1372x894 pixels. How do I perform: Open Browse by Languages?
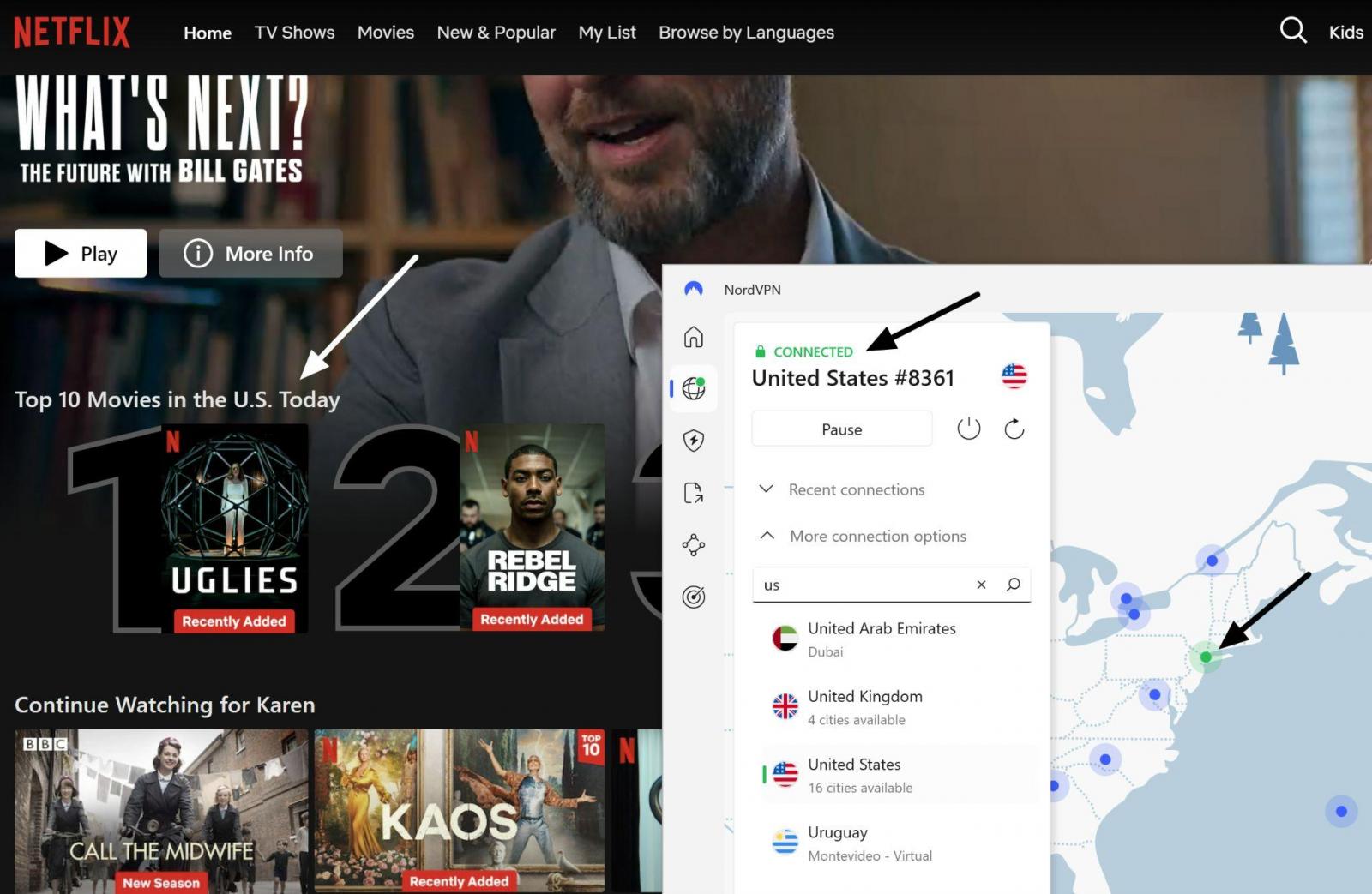point(746,33)
